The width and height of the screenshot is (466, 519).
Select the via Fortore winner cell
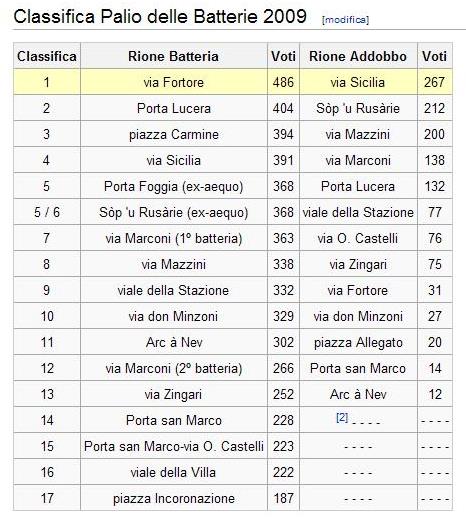coord(174,82)
